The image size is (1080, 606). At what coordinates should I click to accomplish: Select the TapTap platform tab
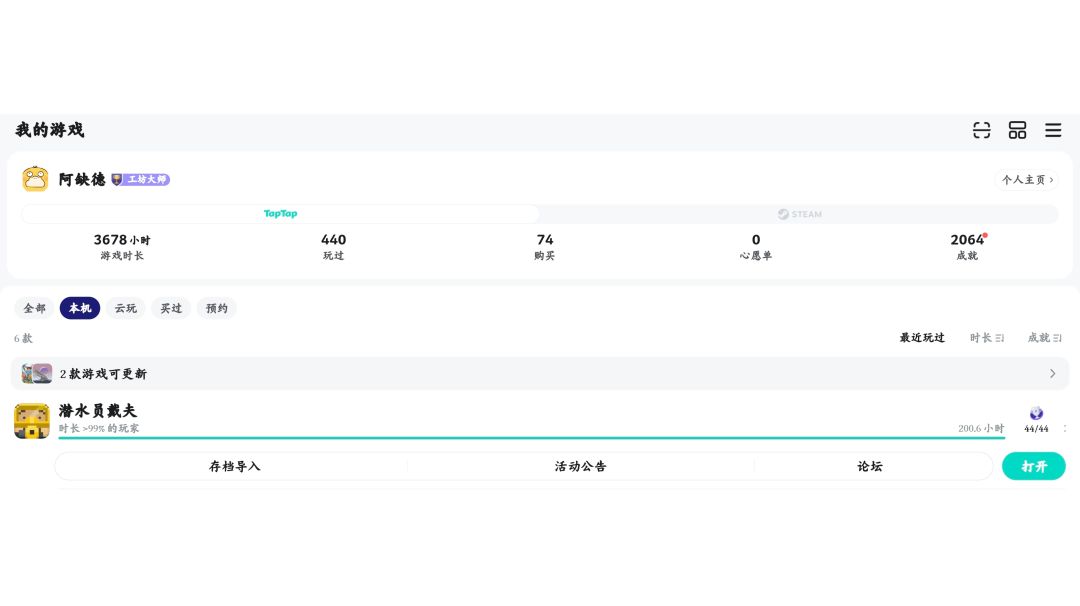280,213
